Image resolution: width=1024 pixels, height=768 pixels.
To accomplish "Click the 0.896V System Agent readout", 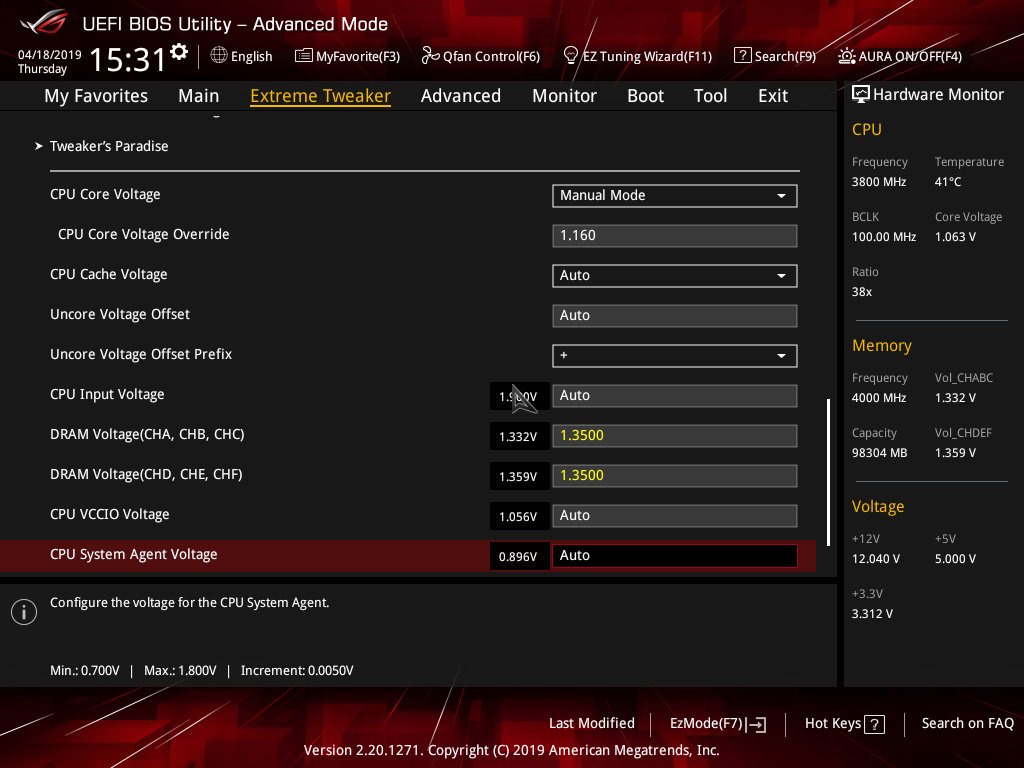I will point(518,556).
